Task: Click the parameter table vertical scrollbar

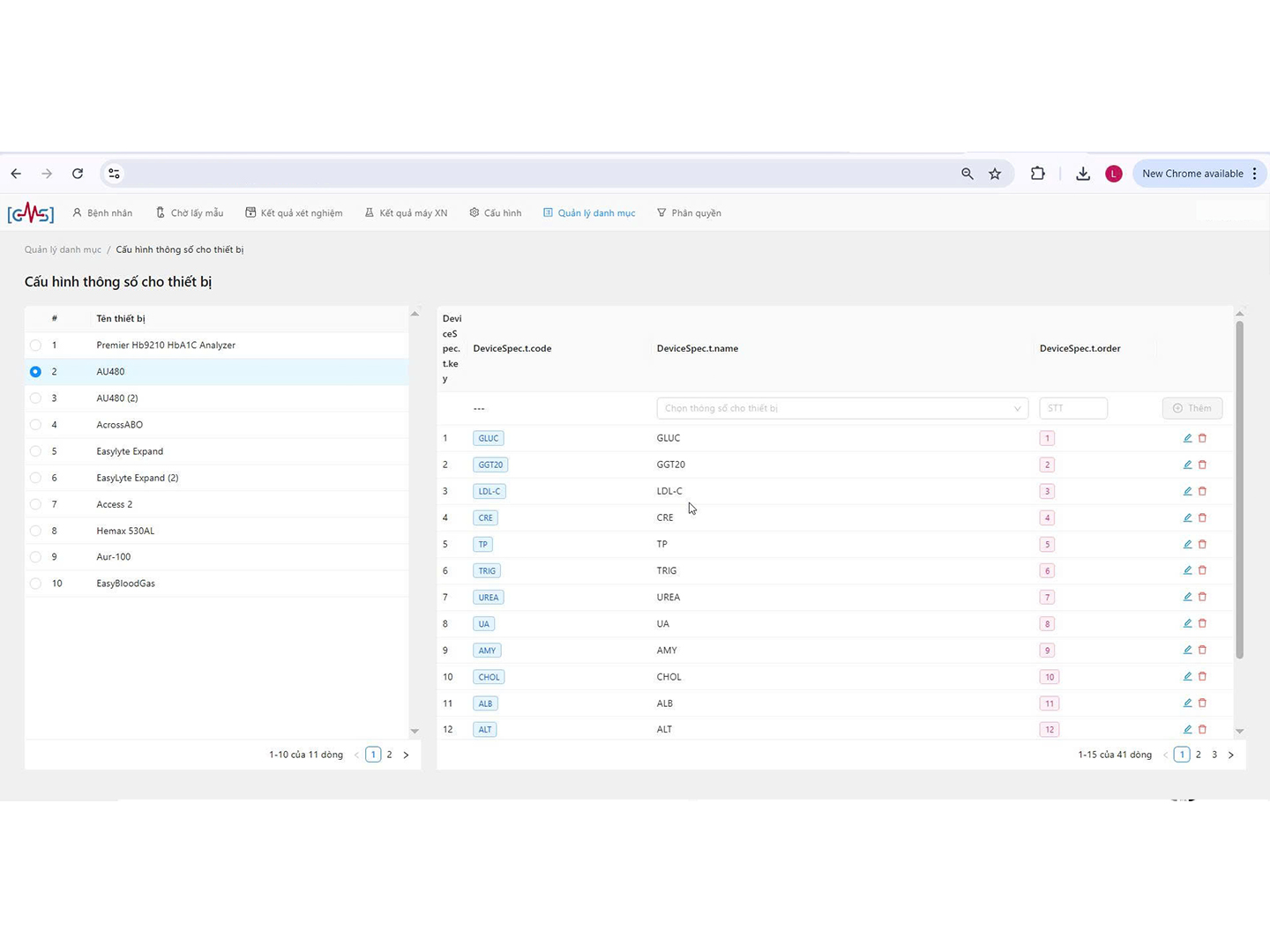Action: tap(1239, 489)
